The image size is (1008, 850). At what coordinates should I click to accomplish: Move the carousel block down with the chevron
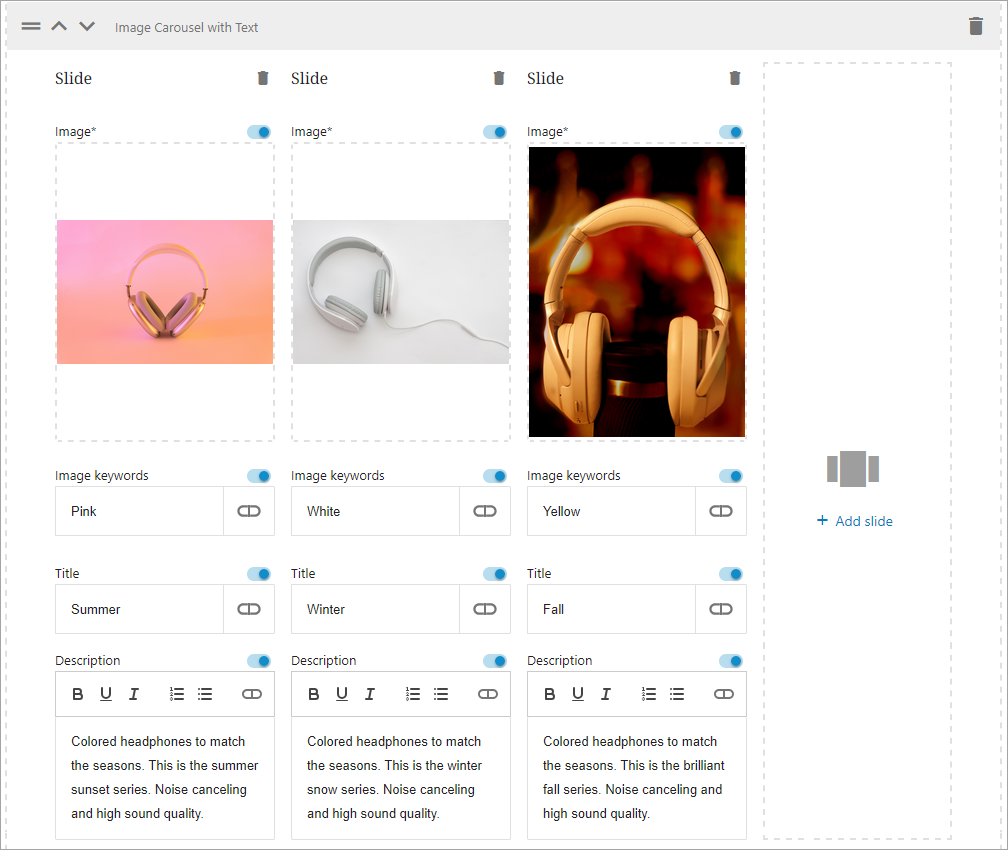click(87, 26)
